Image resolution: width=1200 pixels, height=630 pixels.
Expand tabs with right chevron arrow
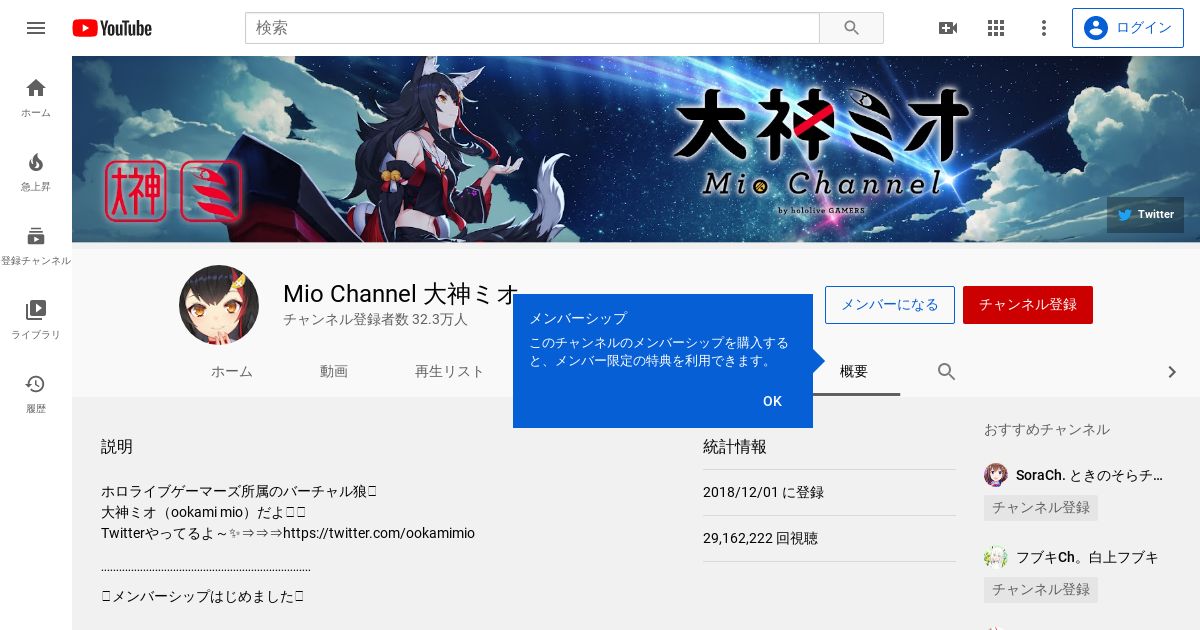(1172, 372)
